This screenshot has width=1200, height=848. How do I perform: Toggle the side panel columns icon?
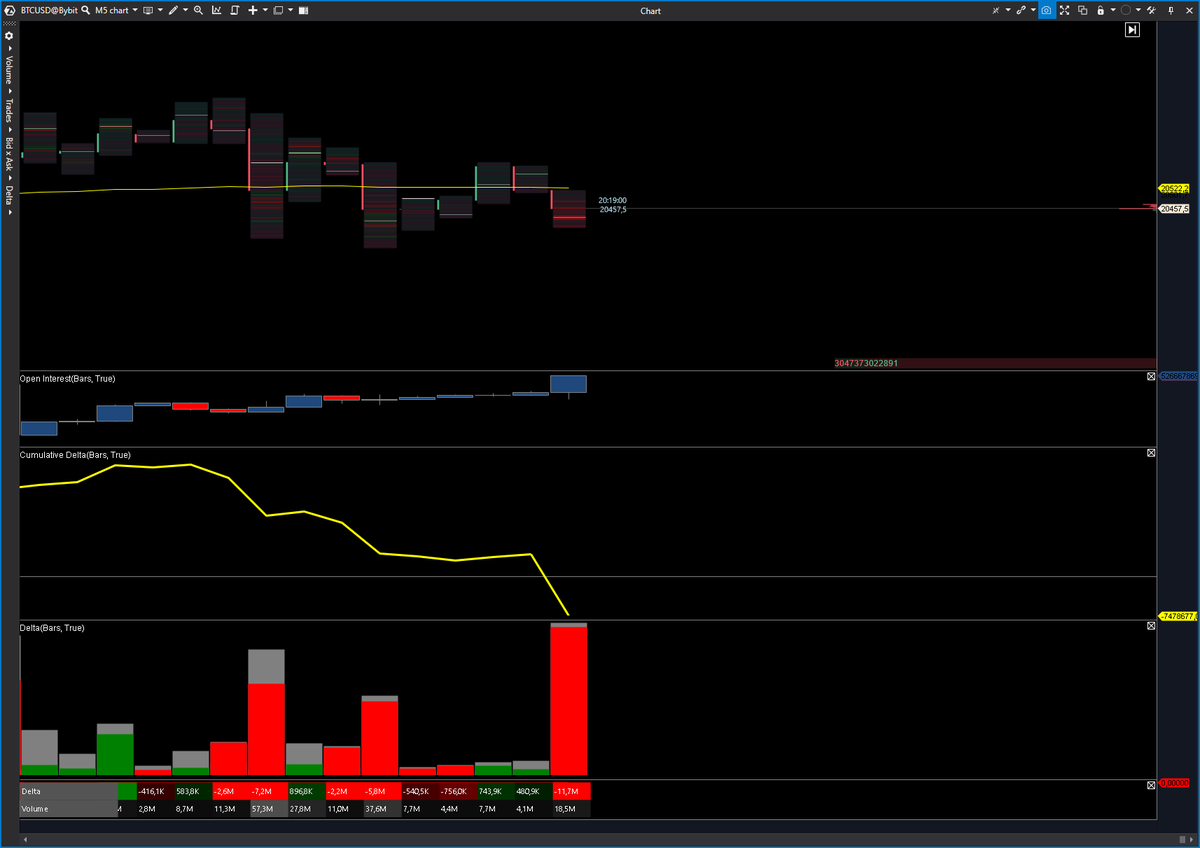point(303,10)
